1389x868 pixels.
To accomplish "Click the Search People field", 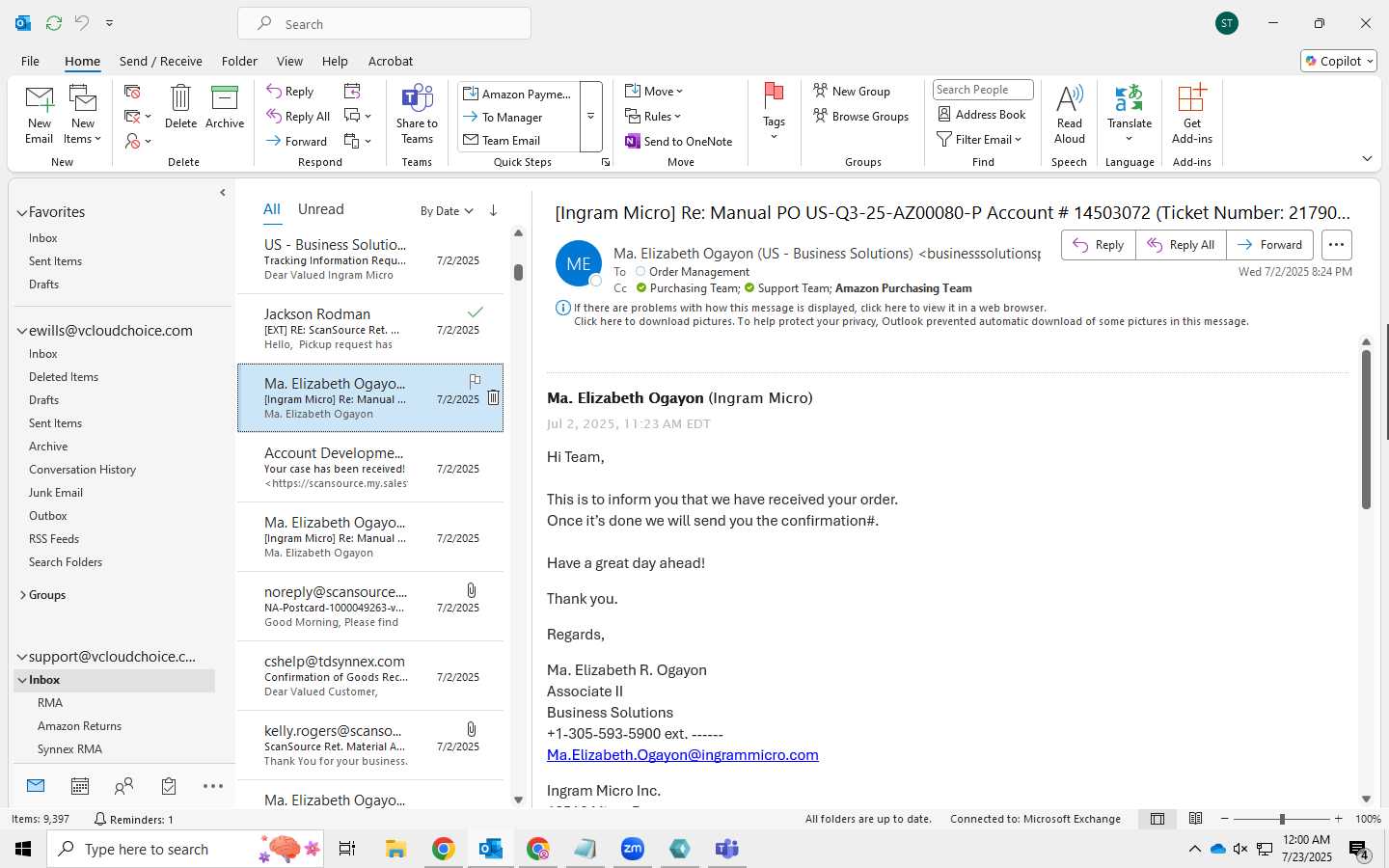I will pyautogui.click(x=983, y=90).
